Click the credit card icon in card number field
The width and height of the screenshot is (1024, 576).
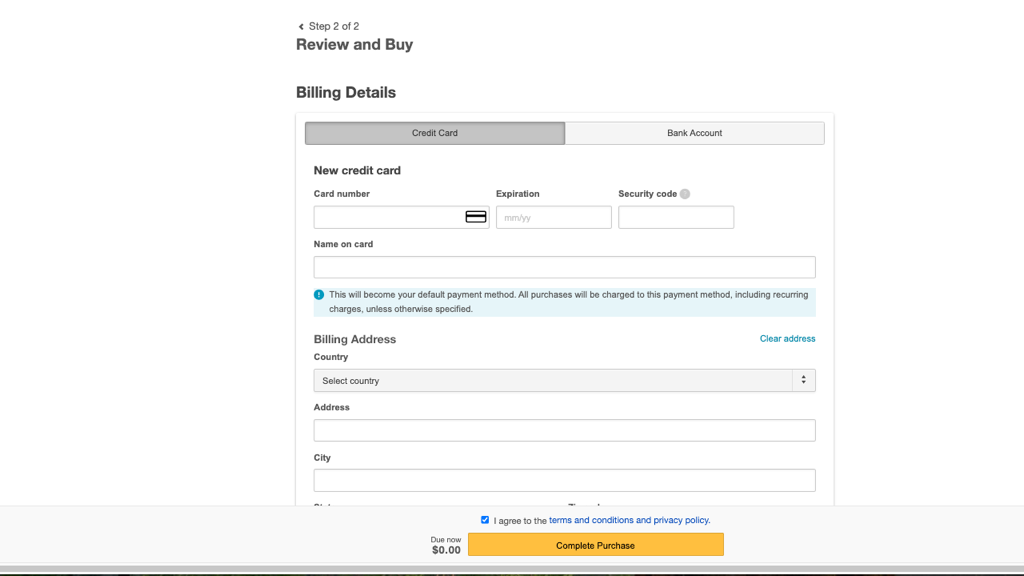tap(476, 216)
